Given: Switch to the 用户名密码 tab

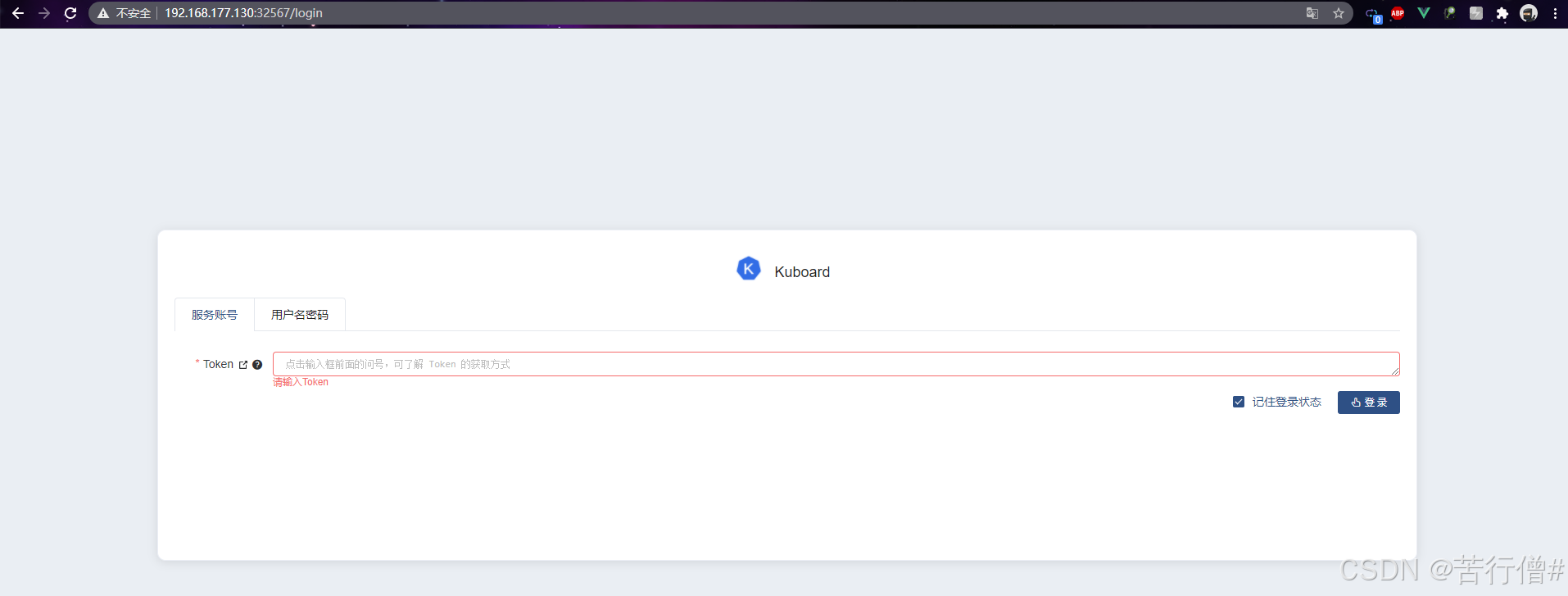Looking at the screenshot, I should (x=300, y=315).
